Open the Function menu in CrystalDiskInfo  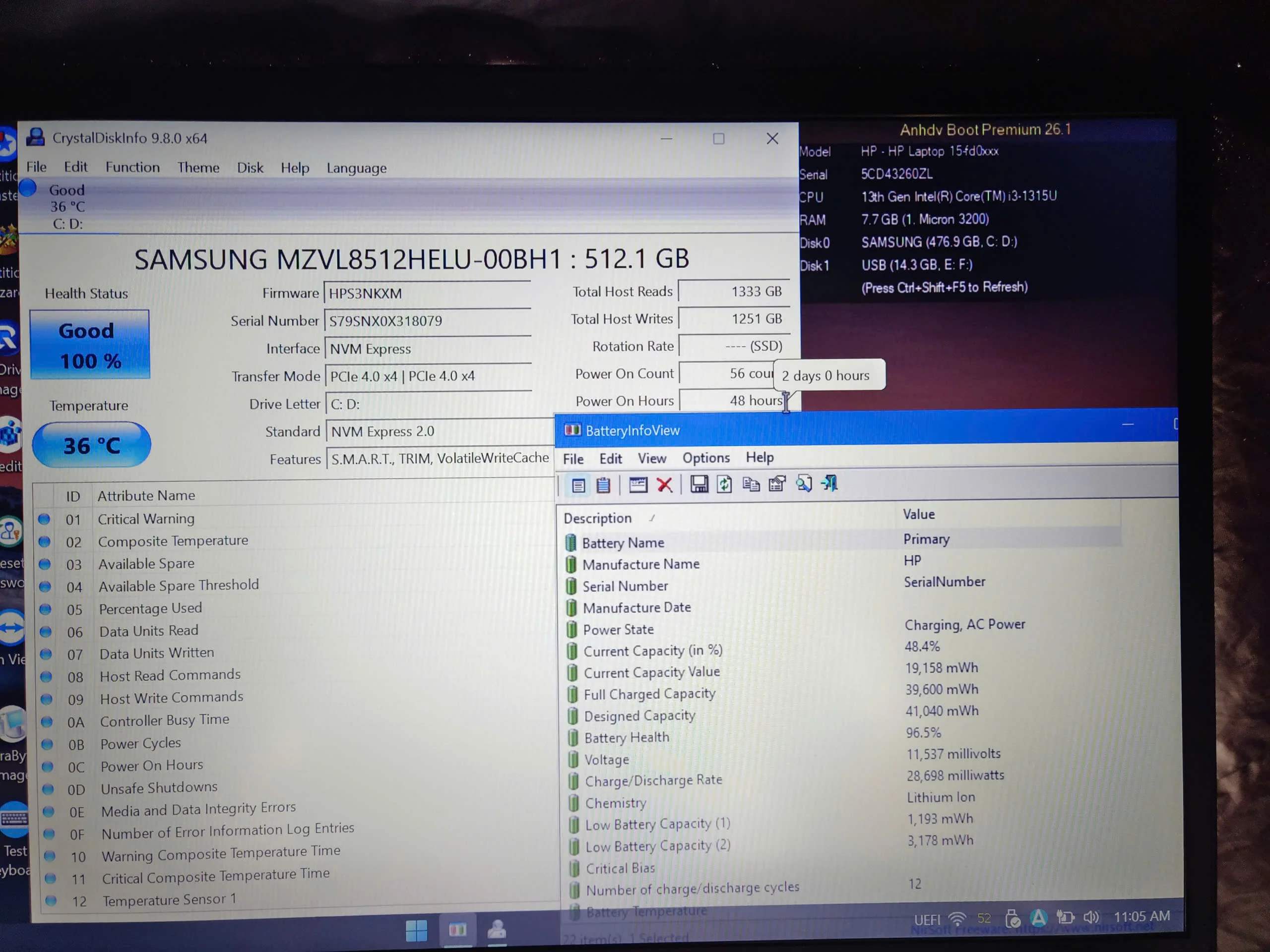click(x=132, y=168)
